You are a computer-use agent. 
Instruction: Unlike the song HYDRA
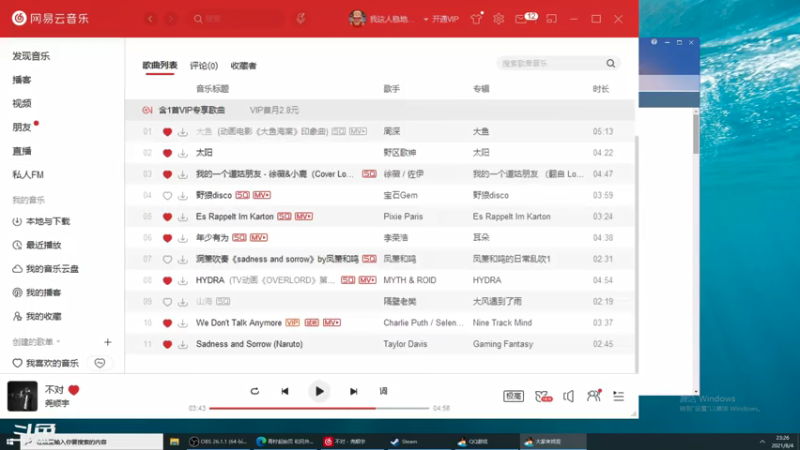point(167,281)
